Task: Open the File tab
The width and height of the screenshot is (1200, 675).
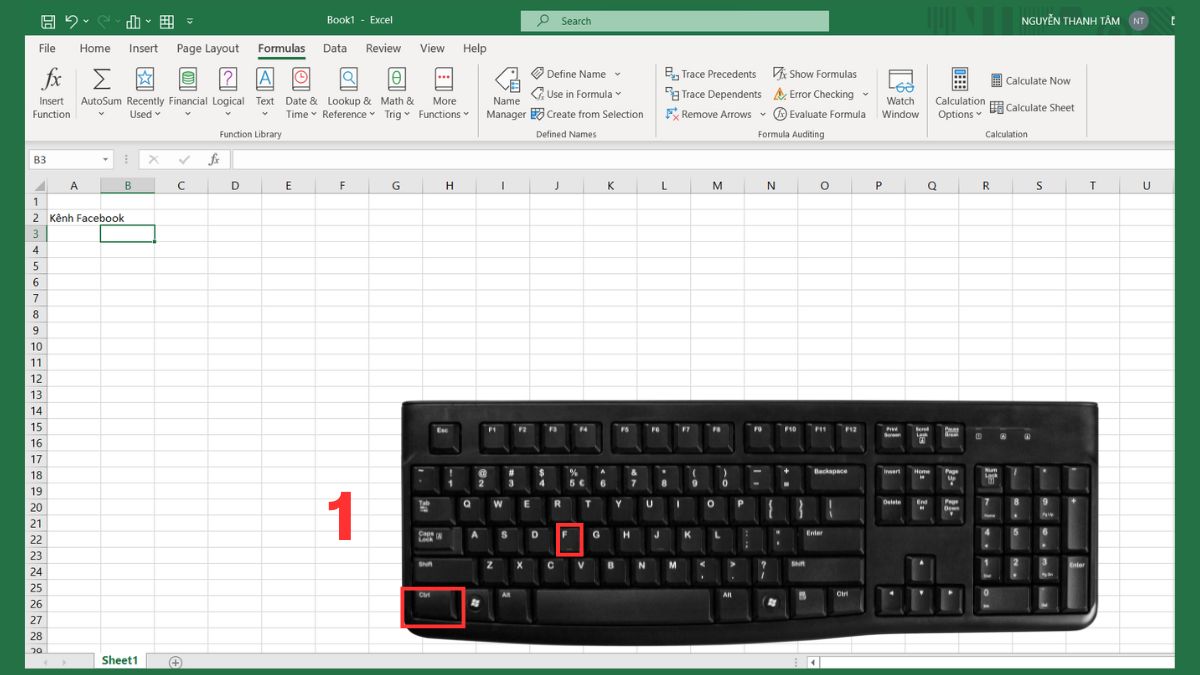Action: 47,48
